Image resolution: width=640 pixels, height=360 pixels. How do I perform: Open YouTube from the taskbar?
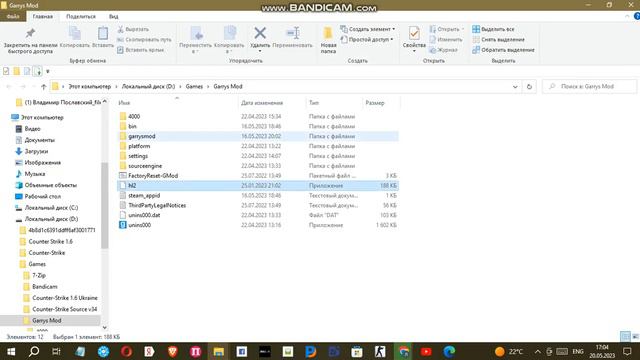(x=426, y=351)
